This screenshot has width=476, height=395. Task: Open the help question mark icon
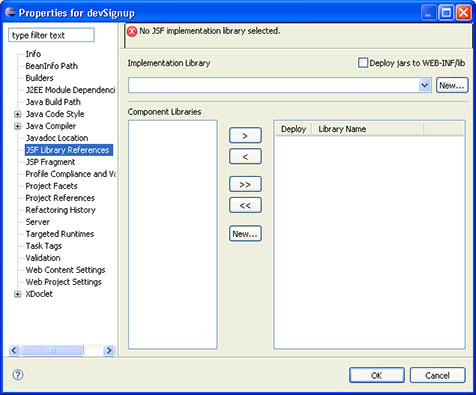pyautogui.click(x=18, y=375)
